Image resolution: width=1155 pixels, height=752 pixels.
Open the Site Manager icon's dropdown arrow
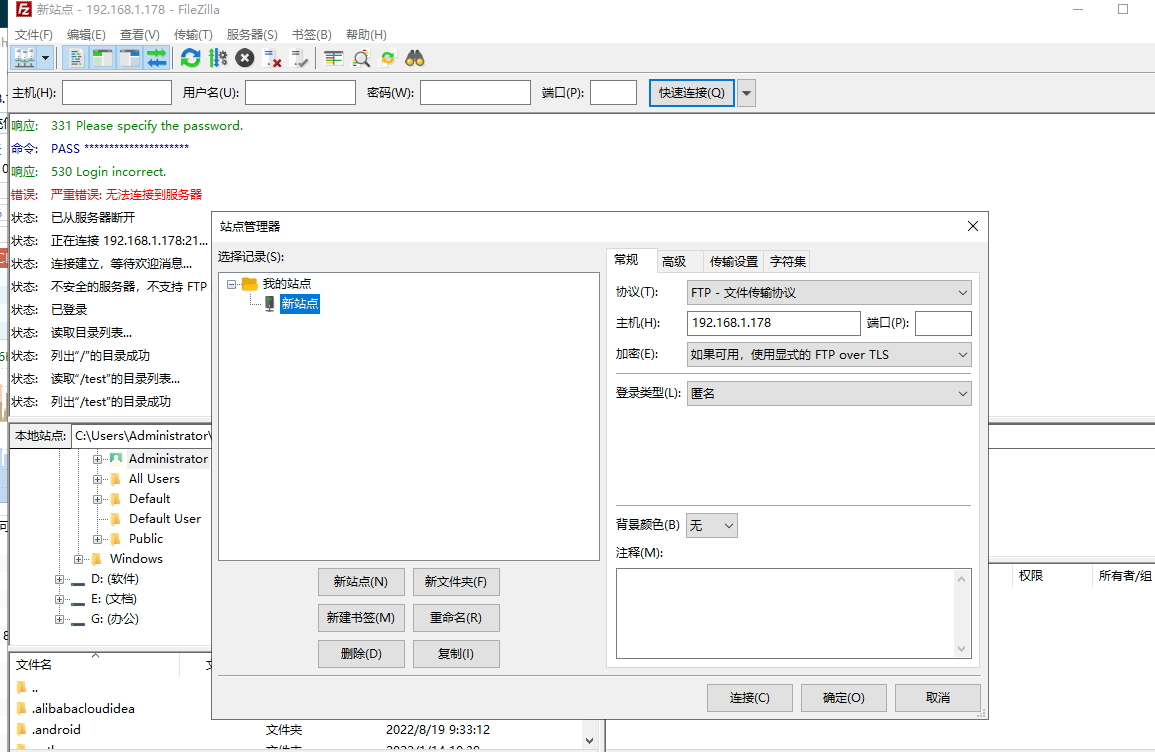pyautogui.click(x=46, y=58)
